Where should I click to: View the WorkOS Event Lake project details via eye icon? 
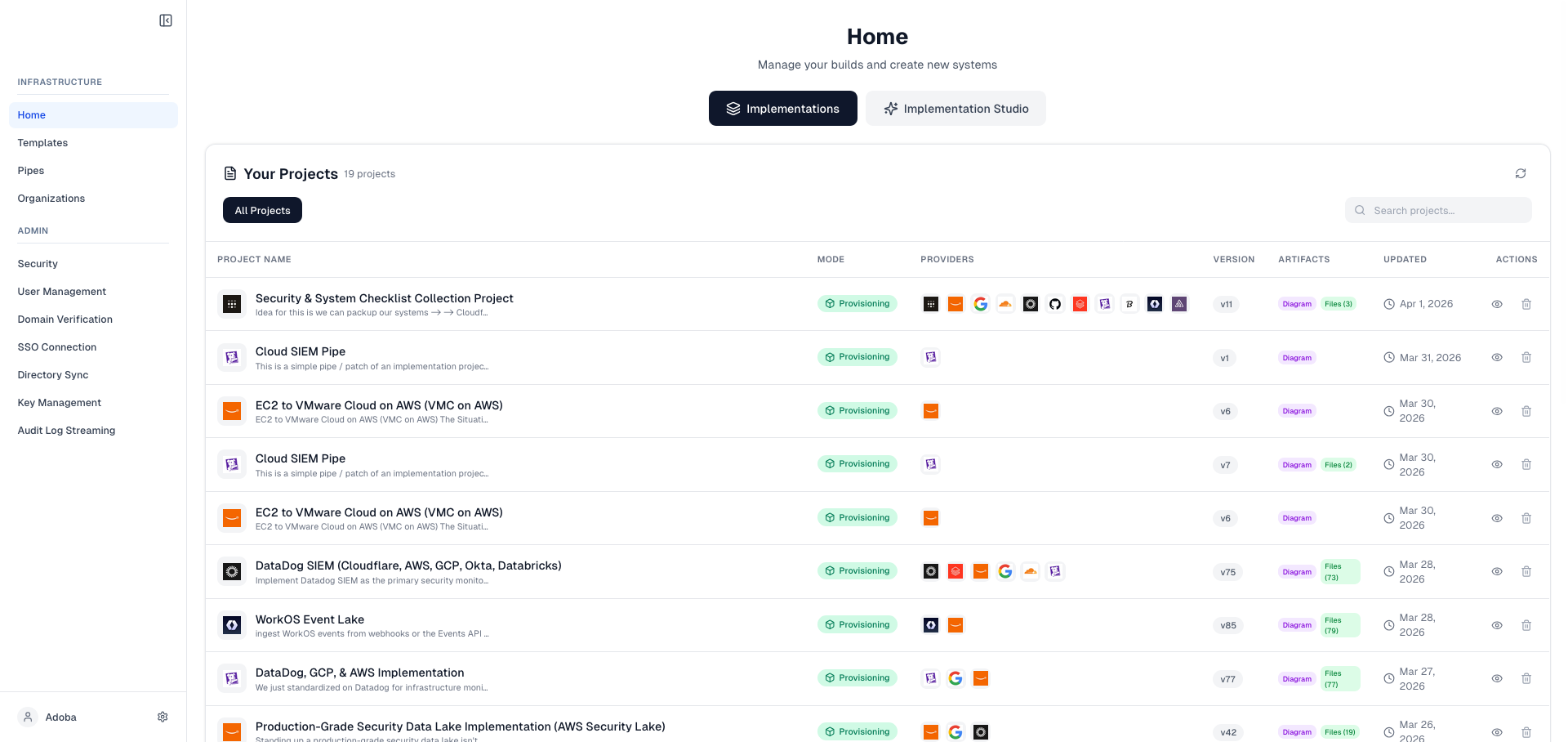[x=1497, y=625]
